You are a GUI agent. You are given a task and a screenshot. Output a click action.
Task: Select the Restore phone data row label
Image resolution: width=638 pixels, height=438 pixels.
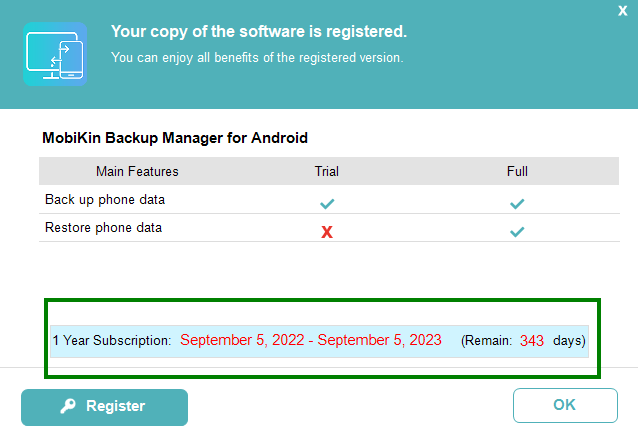click(x=103, y=227)
